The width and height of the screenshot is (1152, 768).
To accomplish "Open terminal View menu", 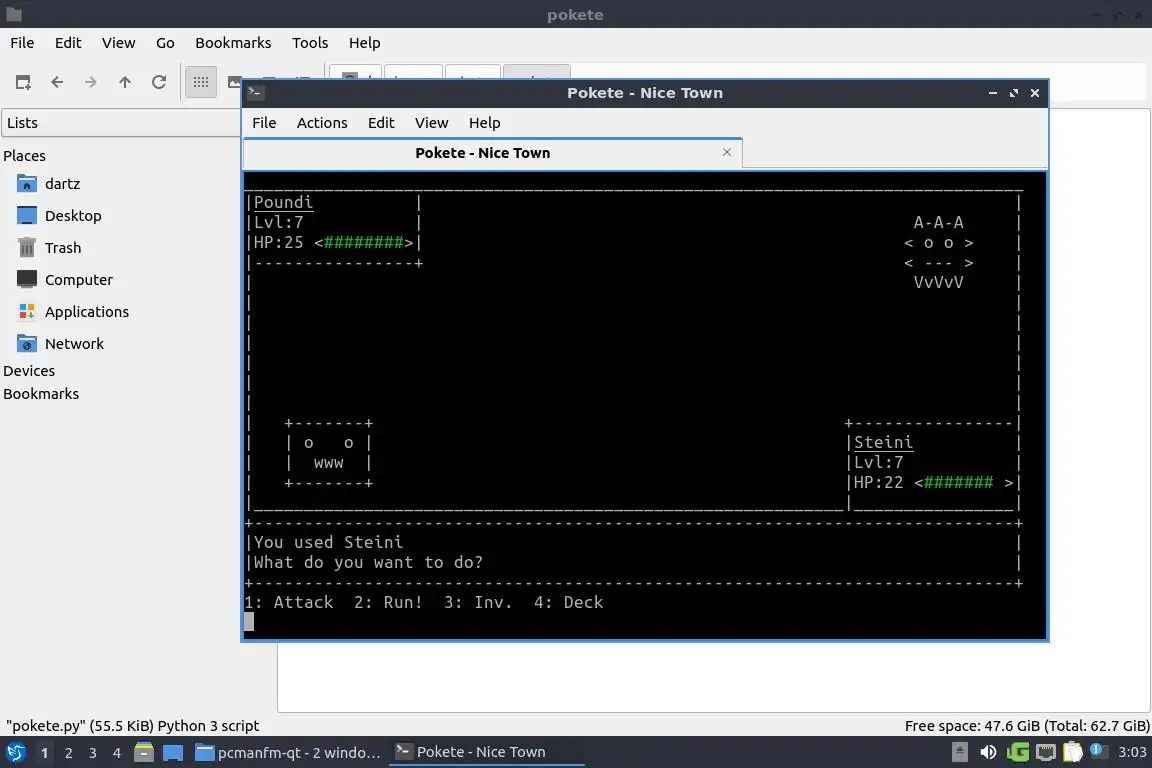I will (x=431, y=123).
